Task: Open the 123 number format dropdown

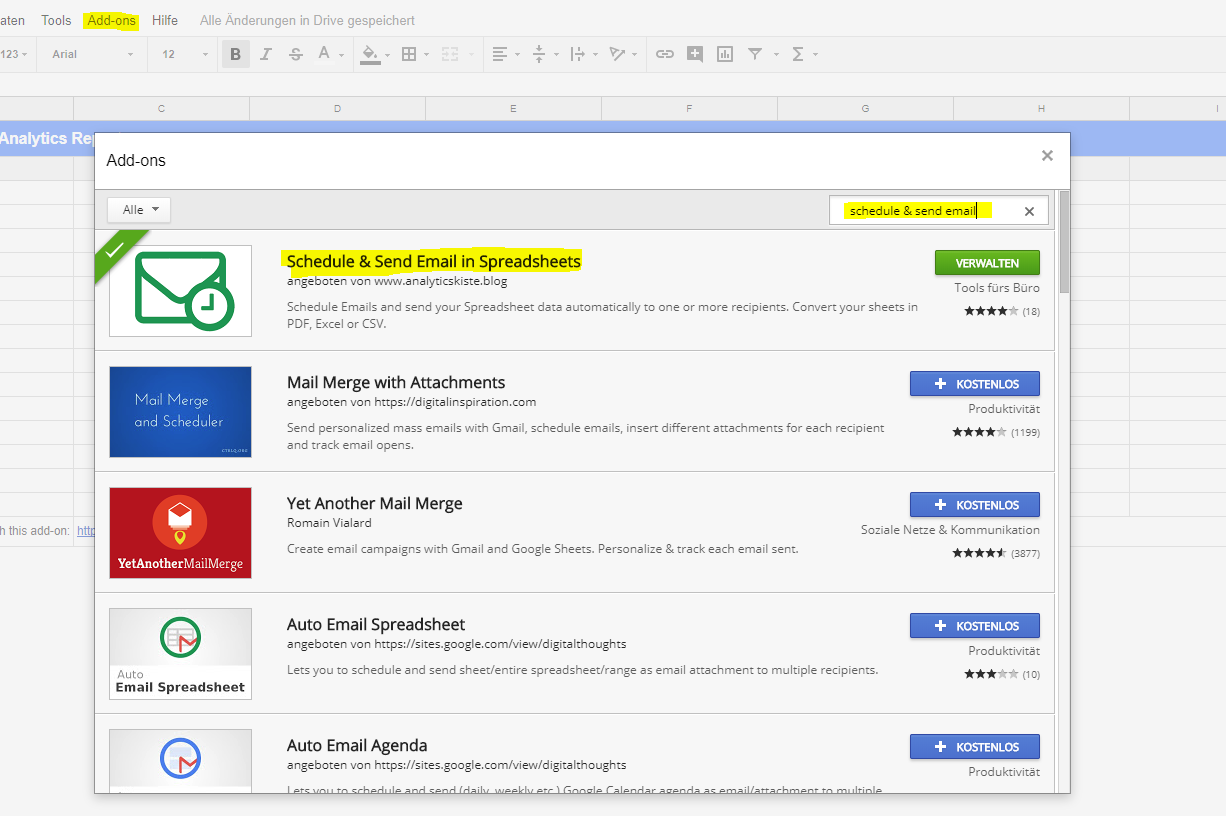Action: [x=14, y=54]
